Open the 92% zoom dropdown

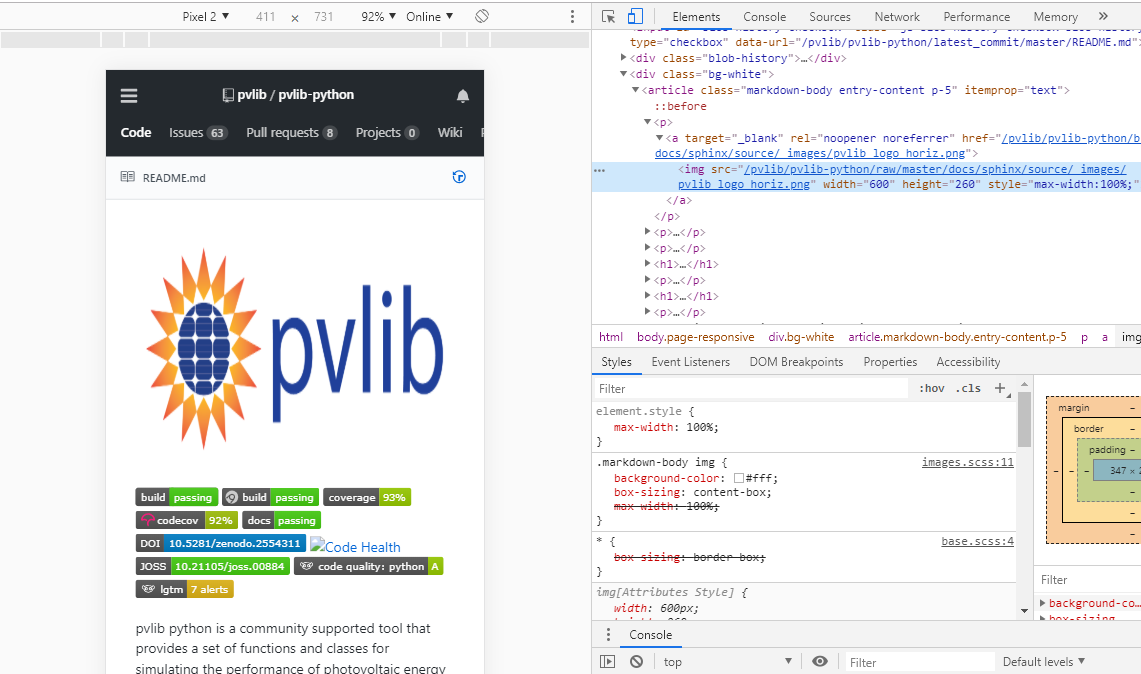click(x=378, y=16)
